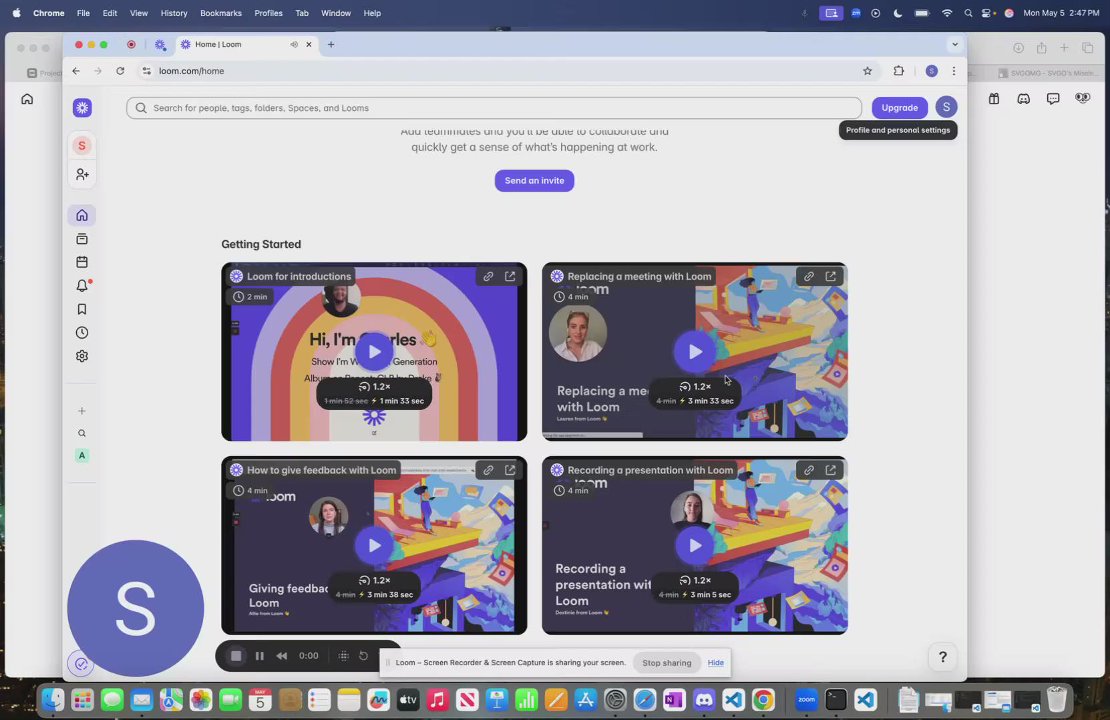Image resolution: width=1110 pixels, height=720 pixels.
Task: Copy link of Recording a presentation video
Action: (x=809, y=469)
